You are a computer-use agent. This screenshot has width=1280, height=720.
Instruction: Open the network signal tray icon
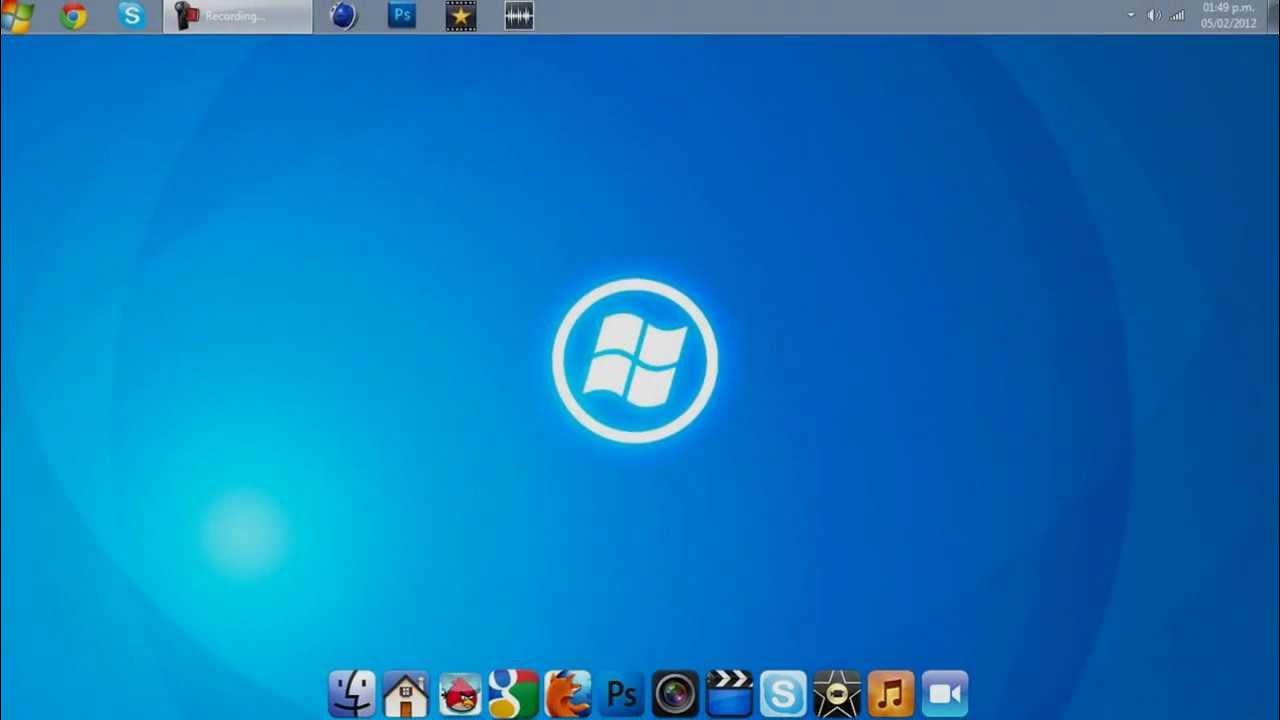(x=1178, y=16)
